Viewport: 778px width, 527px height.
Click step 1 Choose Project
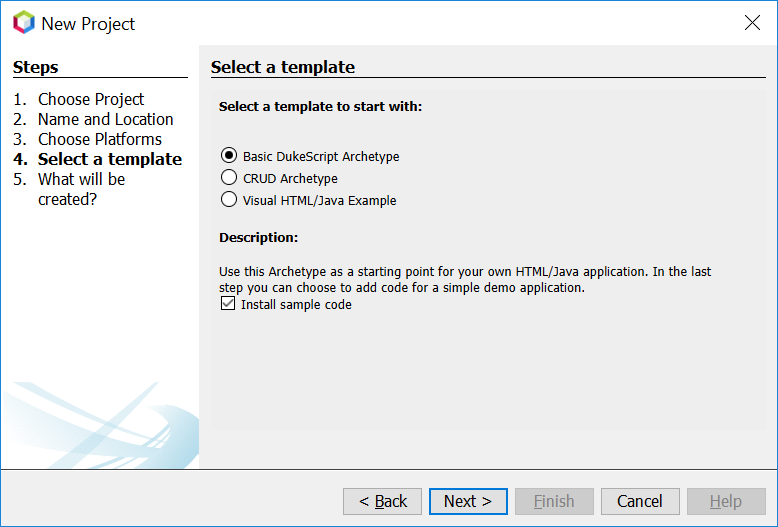pos(91,99)
